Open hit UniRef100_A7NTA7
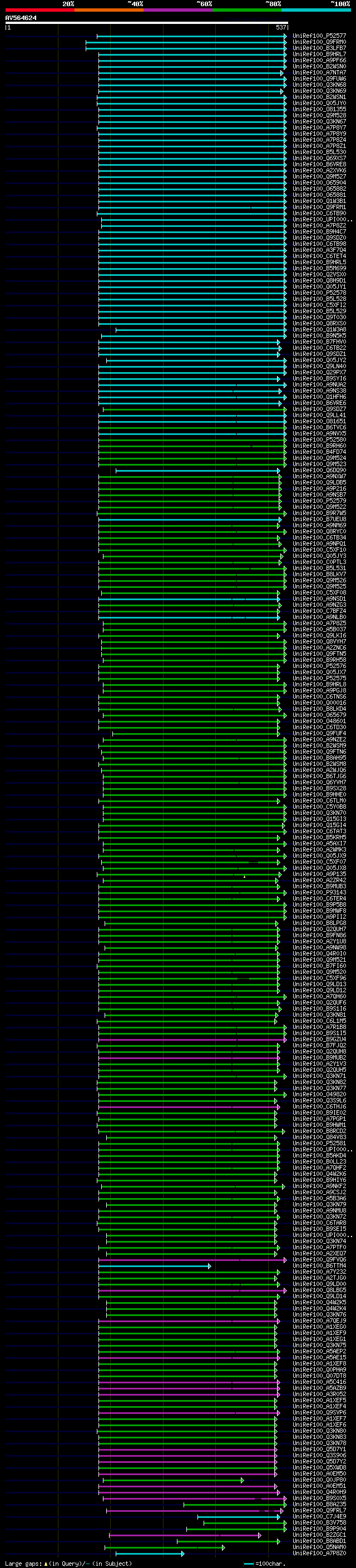 click(319, 72)
